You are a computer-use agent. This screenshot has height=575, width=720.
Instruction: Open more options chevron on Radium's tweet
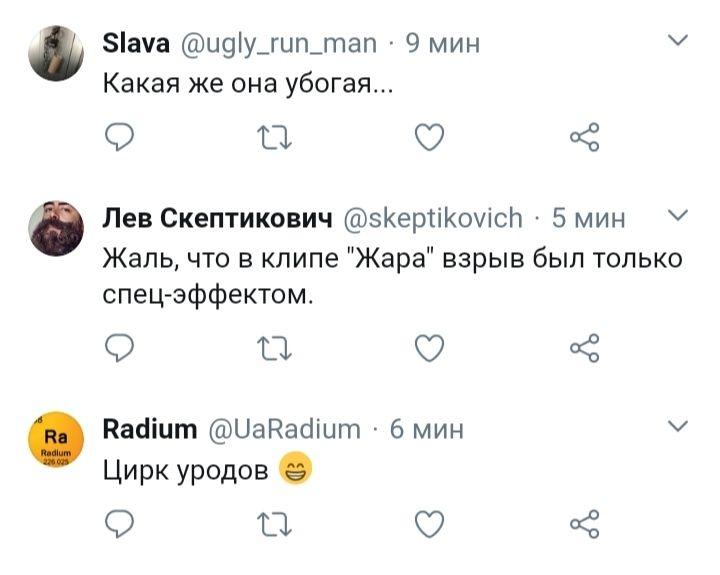(677, 427)
